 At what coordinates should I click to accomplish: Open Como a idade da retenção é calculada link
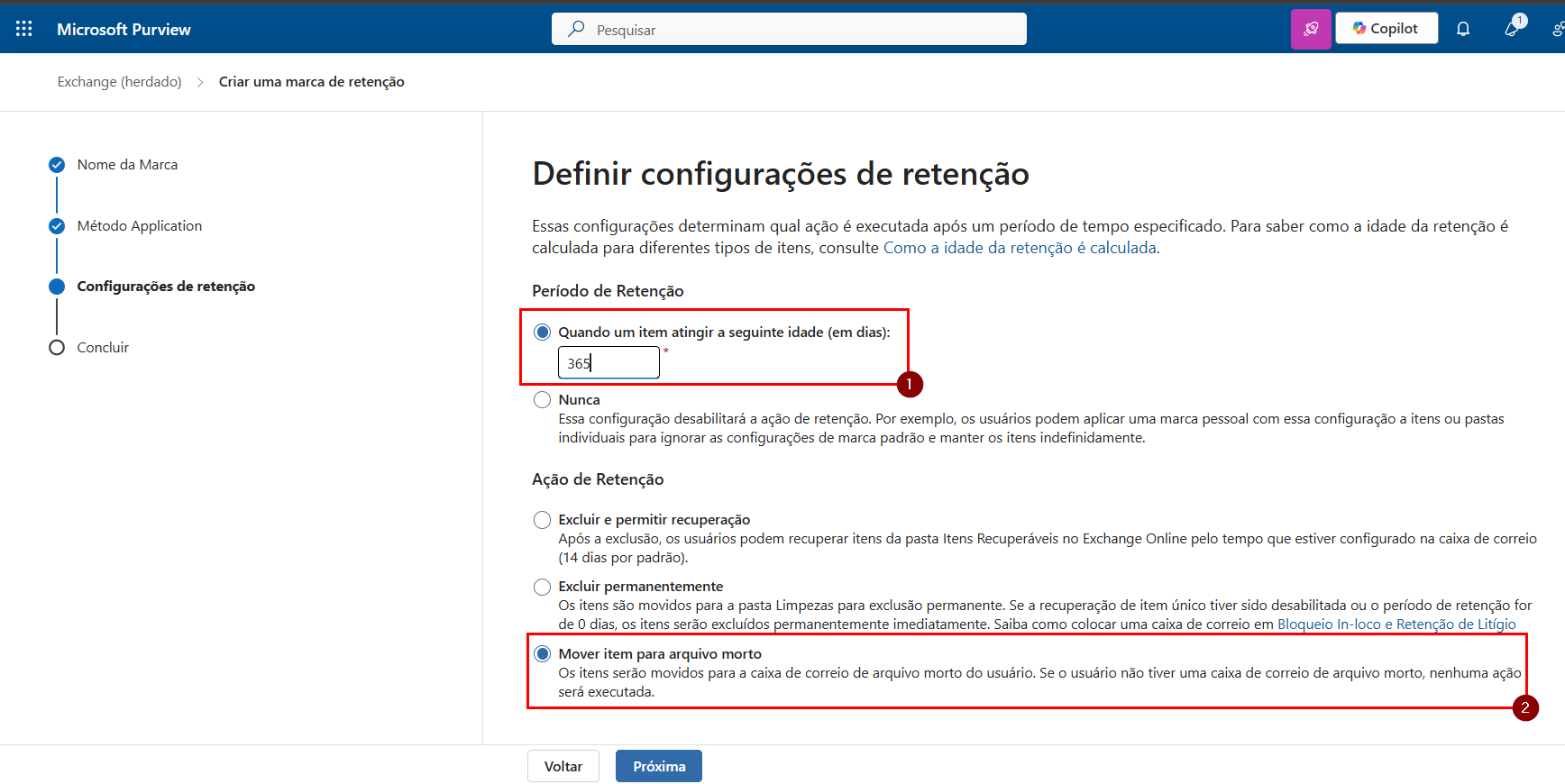[1020, 248]
